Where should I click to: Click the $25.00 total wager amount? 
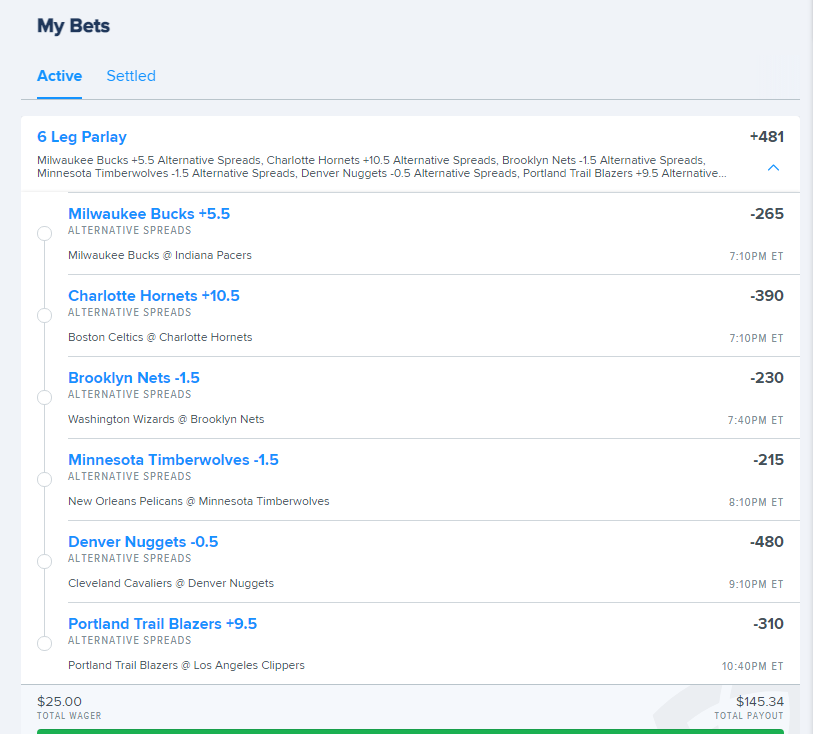coord(59,701)
